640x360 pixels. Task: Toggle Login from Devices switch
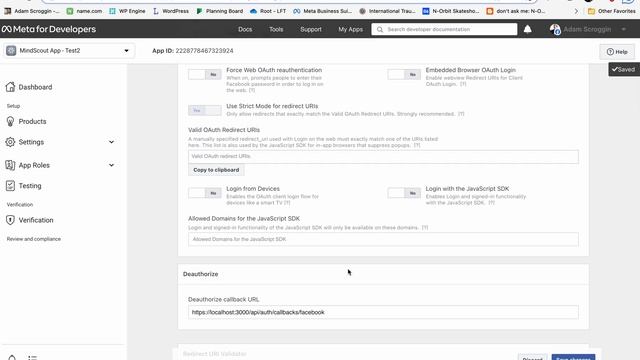(x=204, y=193)
